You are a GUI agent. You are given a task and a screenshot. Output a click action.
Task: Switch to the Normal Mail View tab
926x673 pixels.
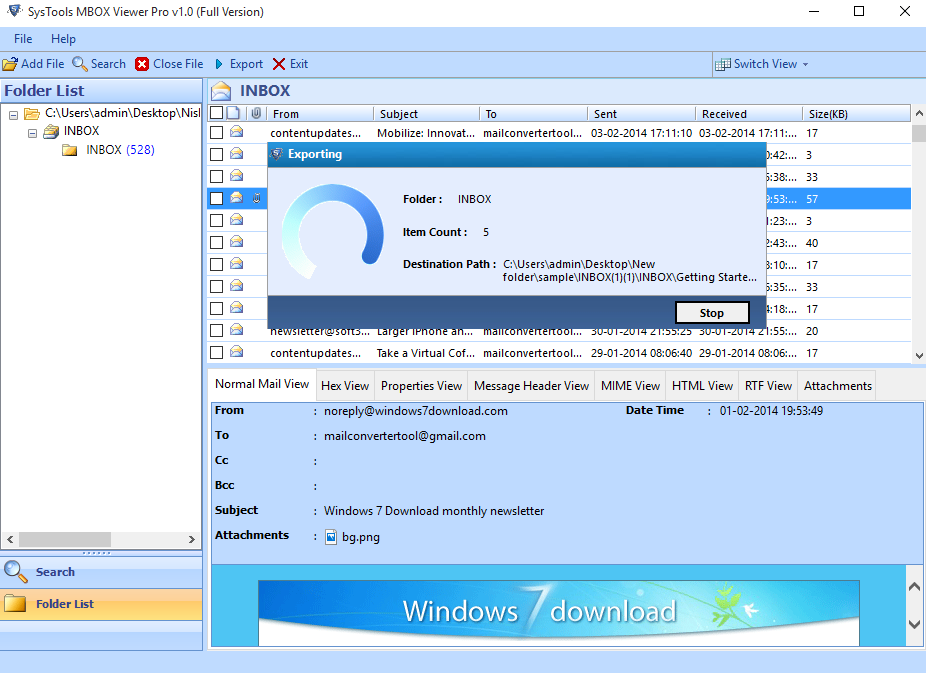pos(262,384)
